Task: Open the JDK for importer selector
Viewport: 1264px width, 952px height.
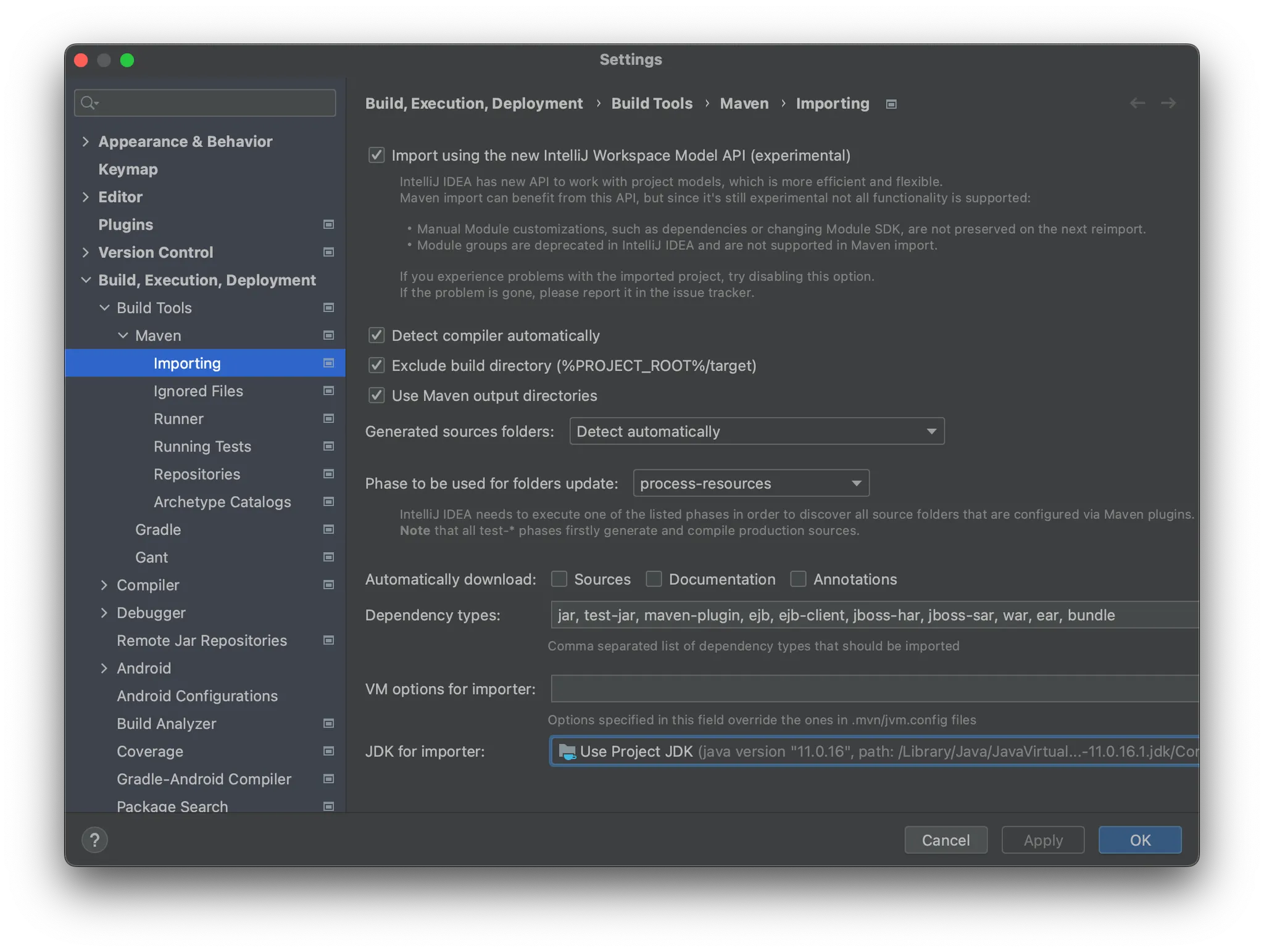Action: (873, 751)
